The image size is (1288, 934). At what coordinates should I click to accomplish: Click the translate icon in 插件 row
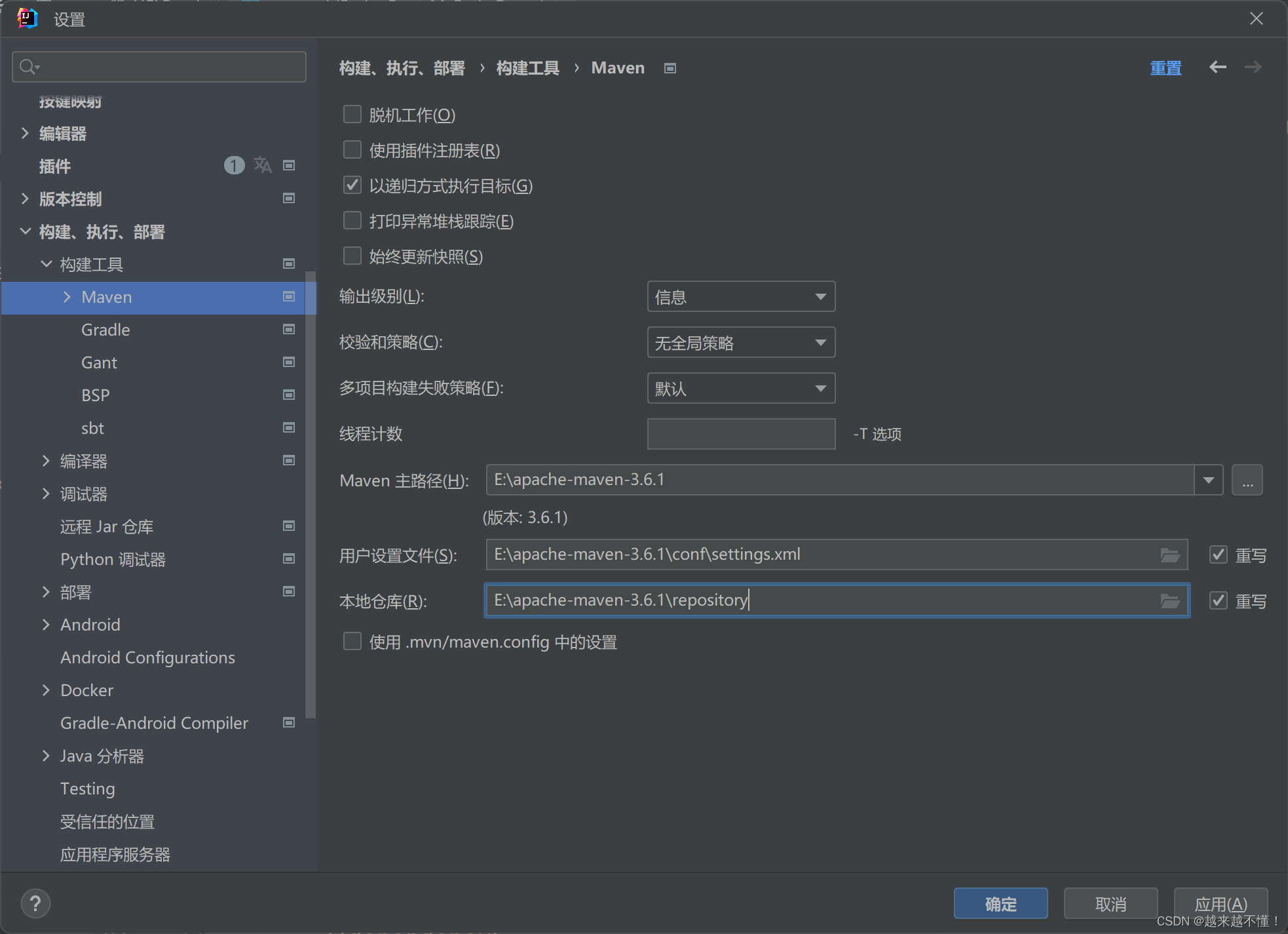point(263,165)
